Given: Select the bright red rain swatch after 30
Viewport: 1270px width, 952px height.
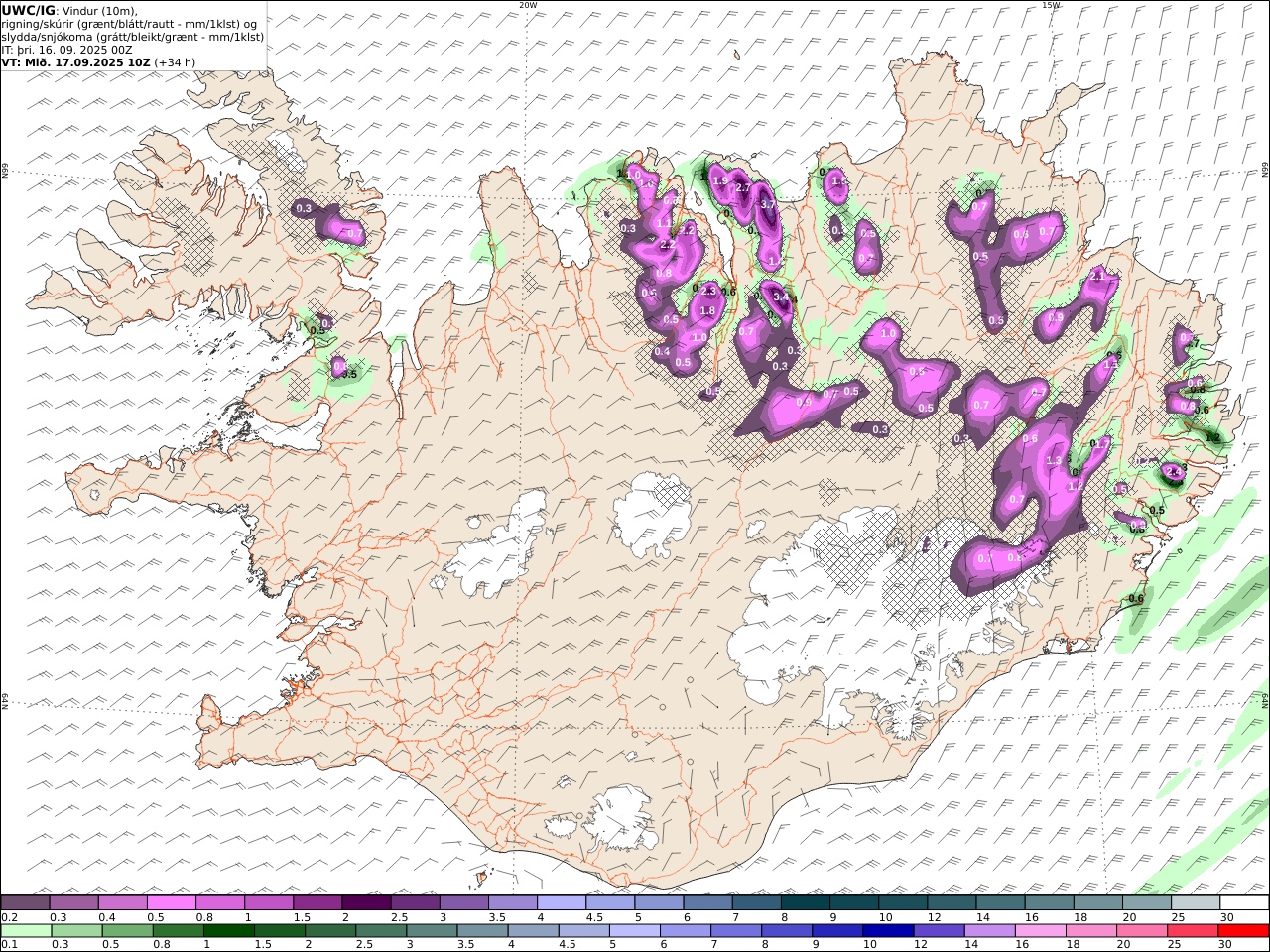Looking at the screenshot, I should (1244, 930).
